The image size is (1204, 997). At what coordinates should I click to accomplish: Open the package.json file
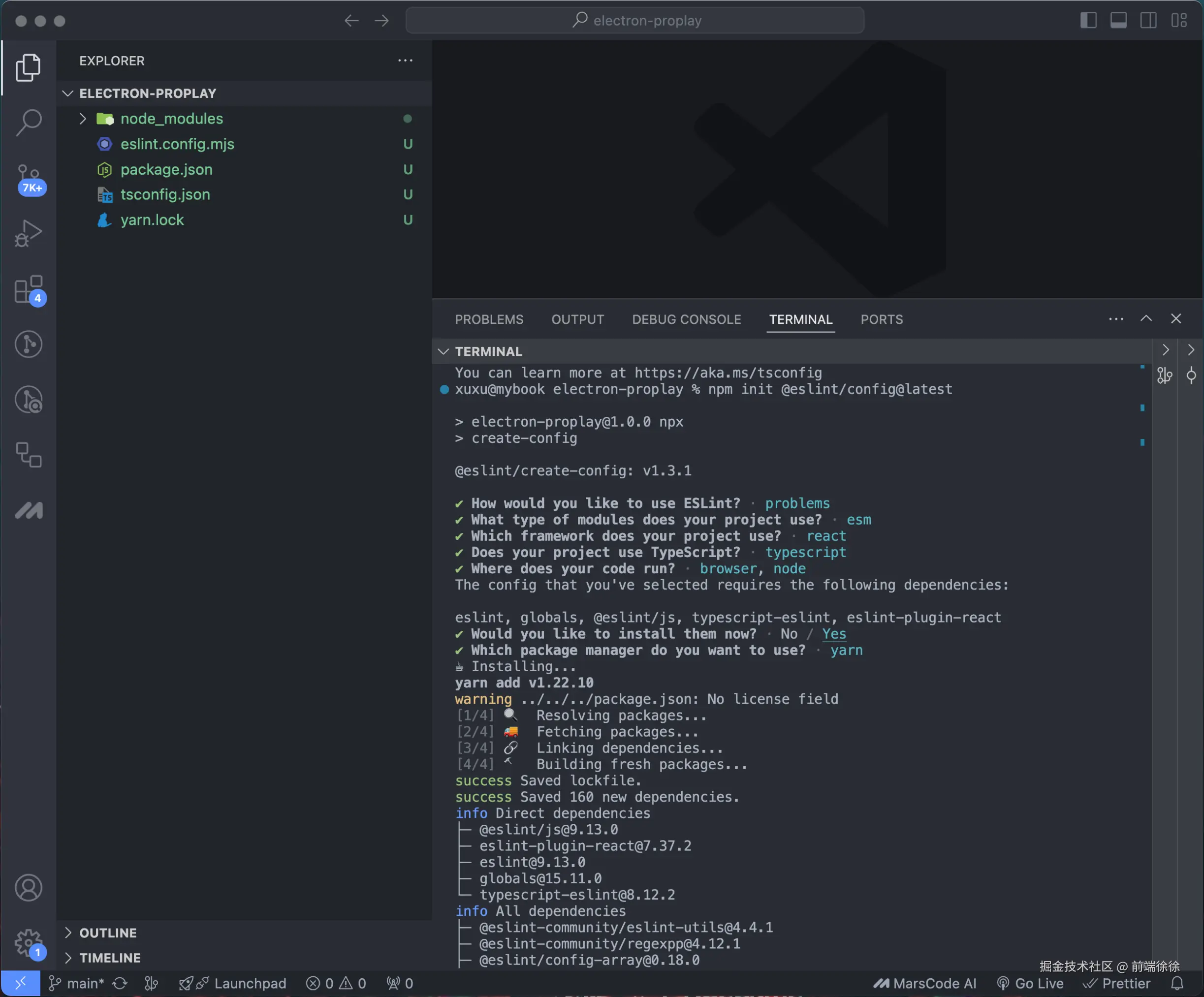[x=166, y=170]
